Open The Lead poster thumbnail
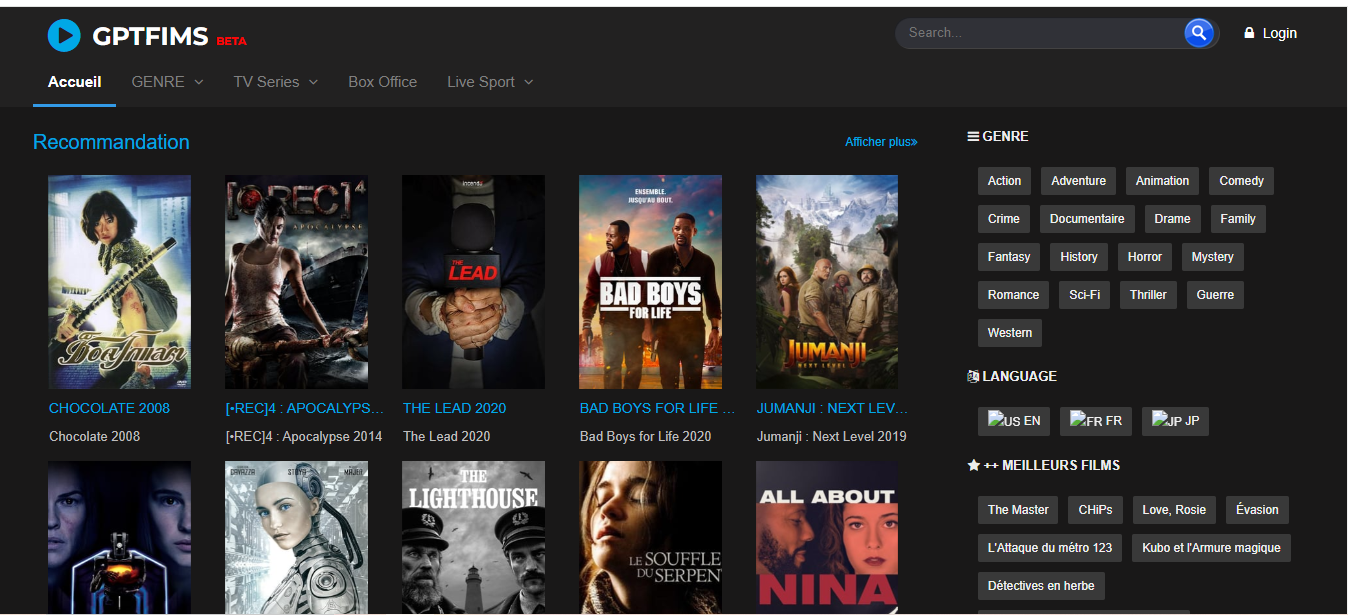Screen dimensions: 1348x615 (x=474, y=282)
